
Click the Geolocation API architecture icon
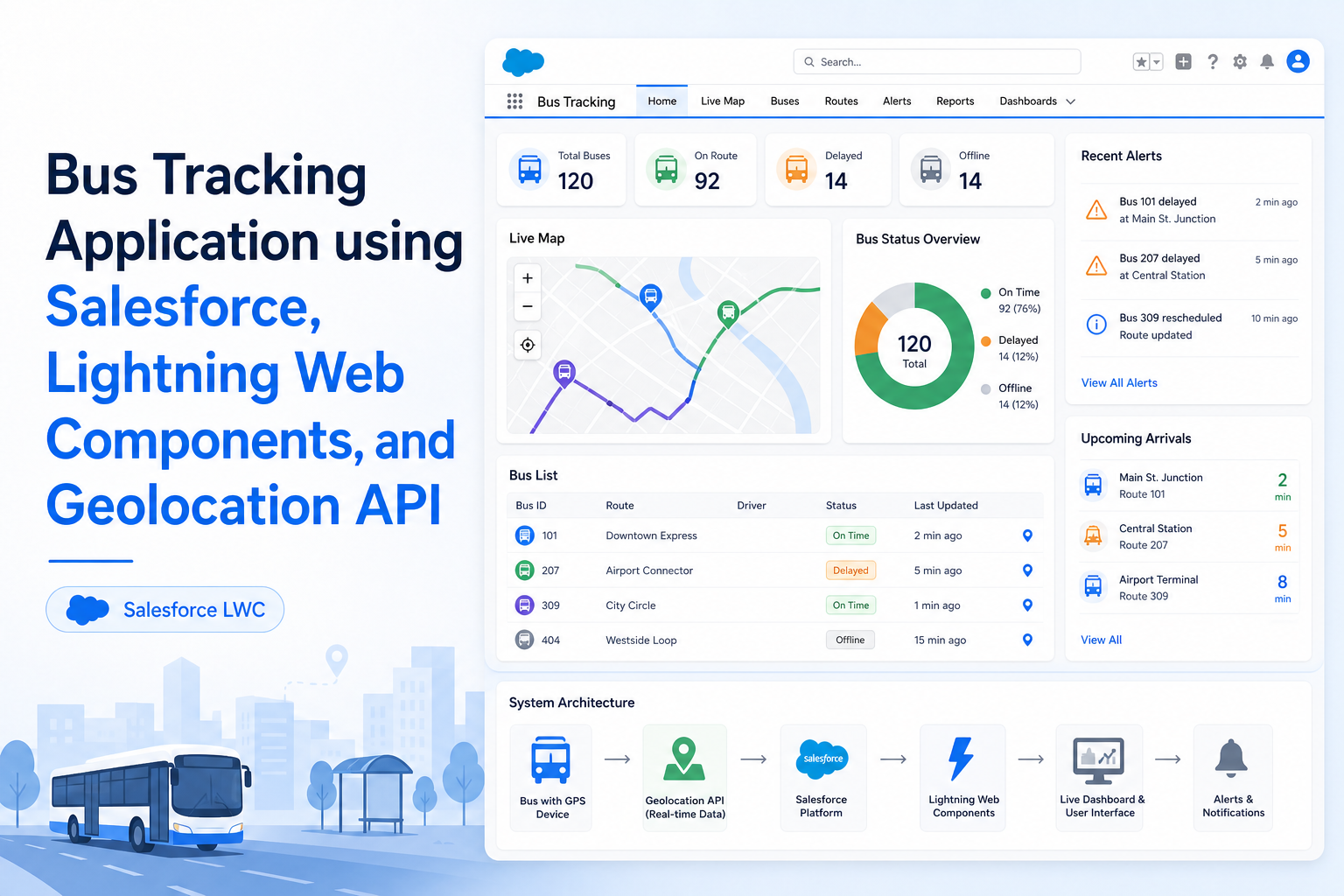tap(683, 759)
